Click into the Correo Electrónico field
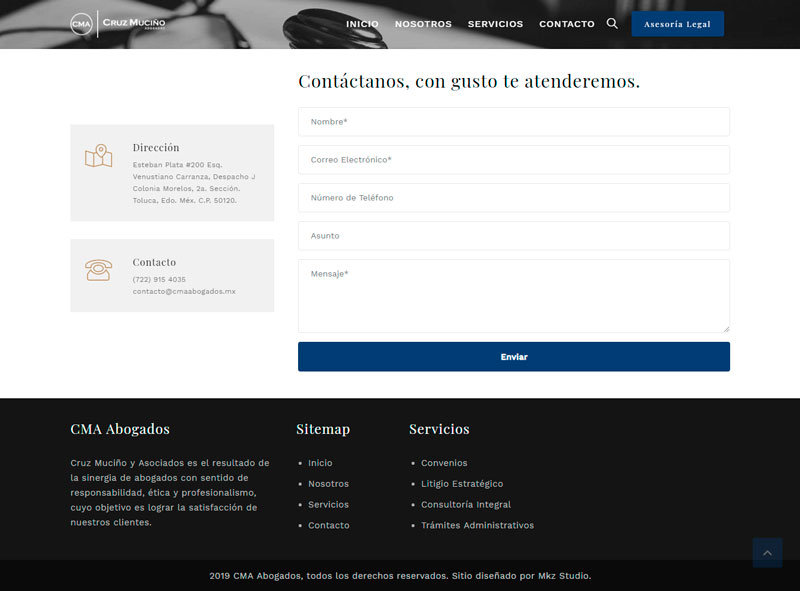Viewport: 800px width, 591px height. (x=513, y=160)
